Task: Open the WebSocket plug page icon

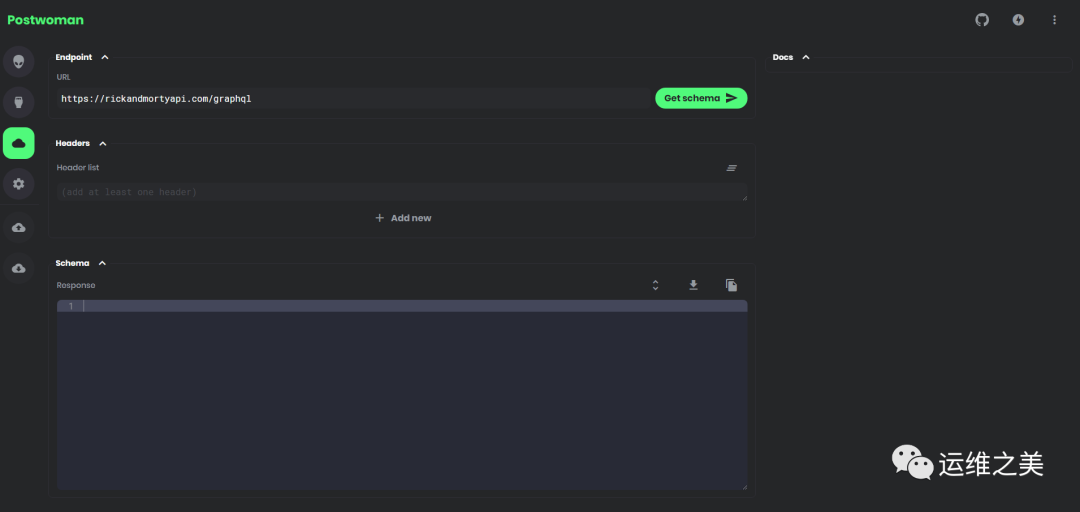Action: click(19, 103)
